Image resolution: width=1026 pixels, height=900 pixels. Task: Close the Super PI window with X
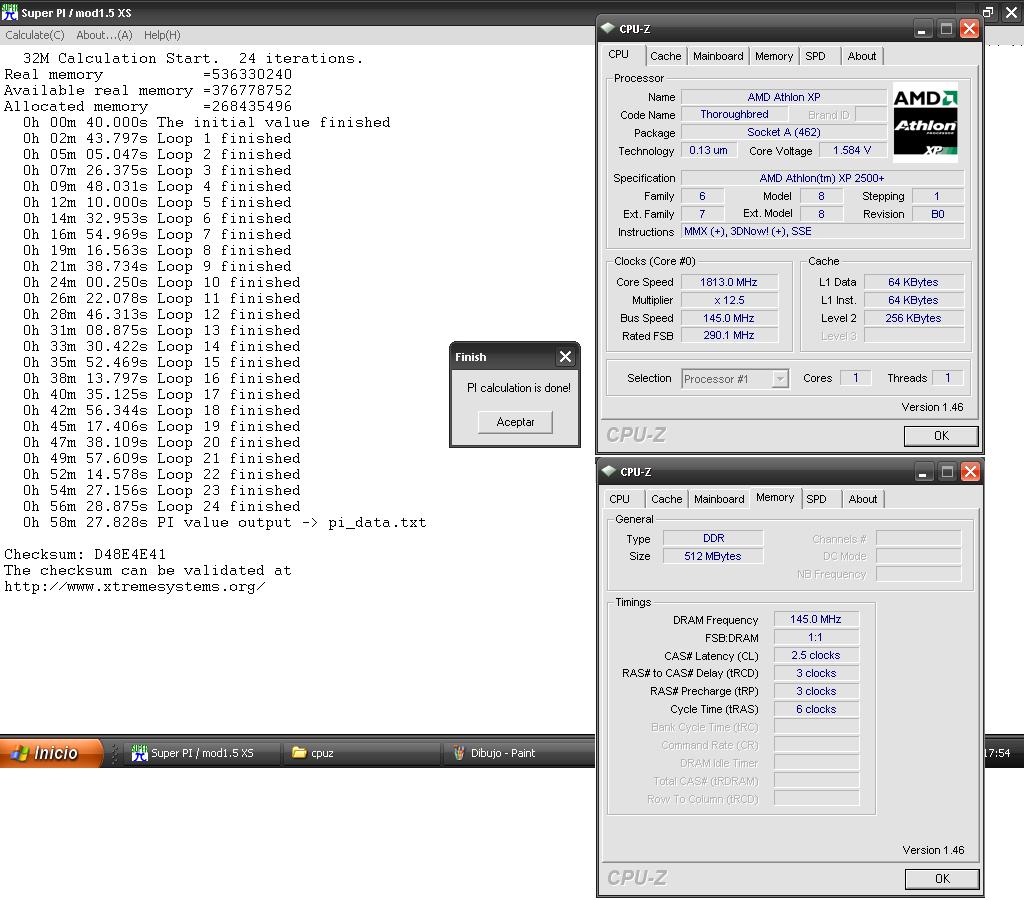pos(1012,12)
